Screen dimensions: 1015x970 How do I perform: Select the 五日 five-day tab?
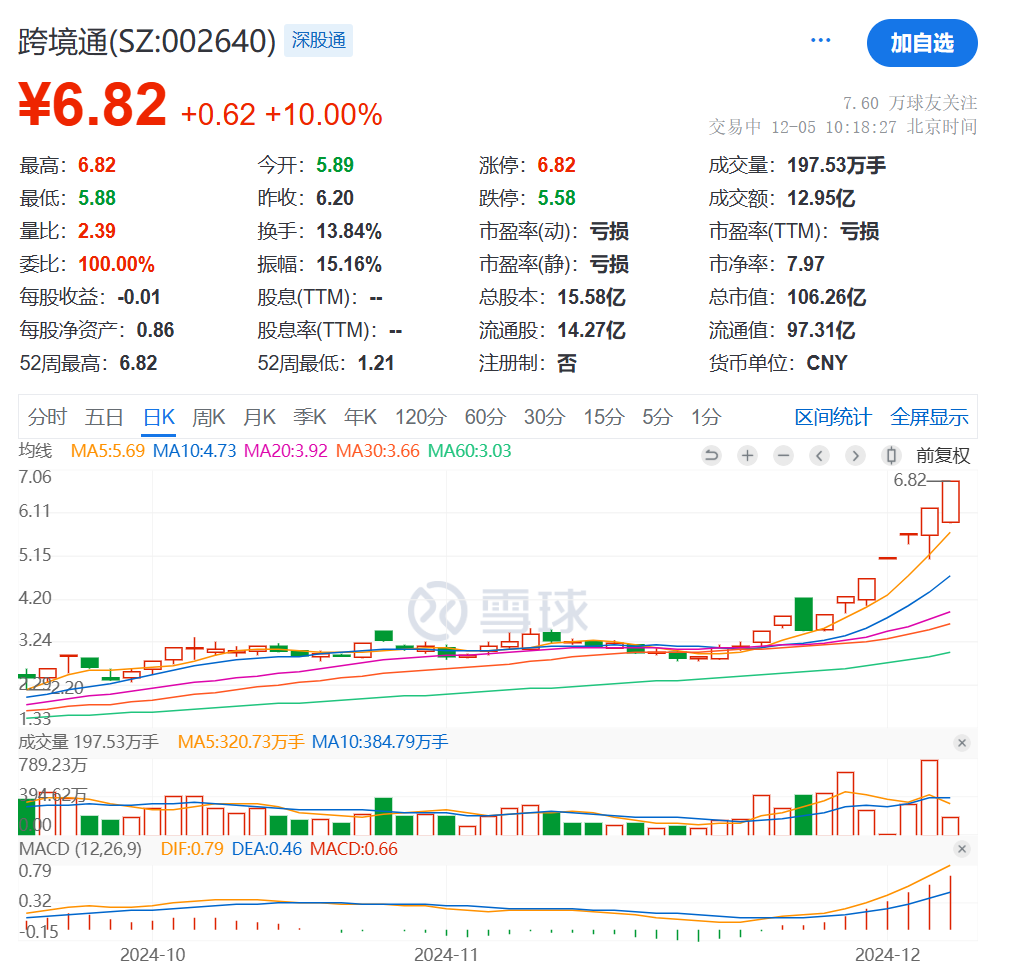click(104, 417)
